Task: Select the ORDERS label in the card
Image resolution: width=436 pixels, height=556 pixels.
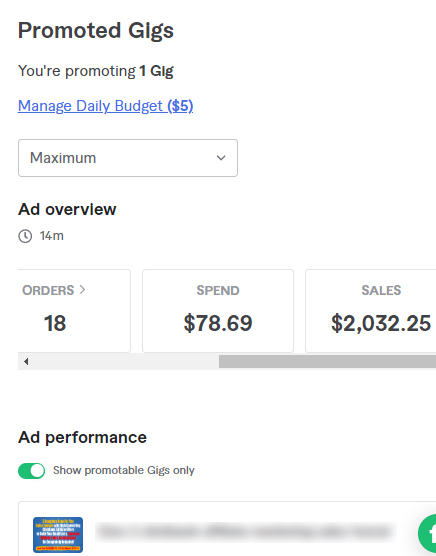Action: pos(48,290)
